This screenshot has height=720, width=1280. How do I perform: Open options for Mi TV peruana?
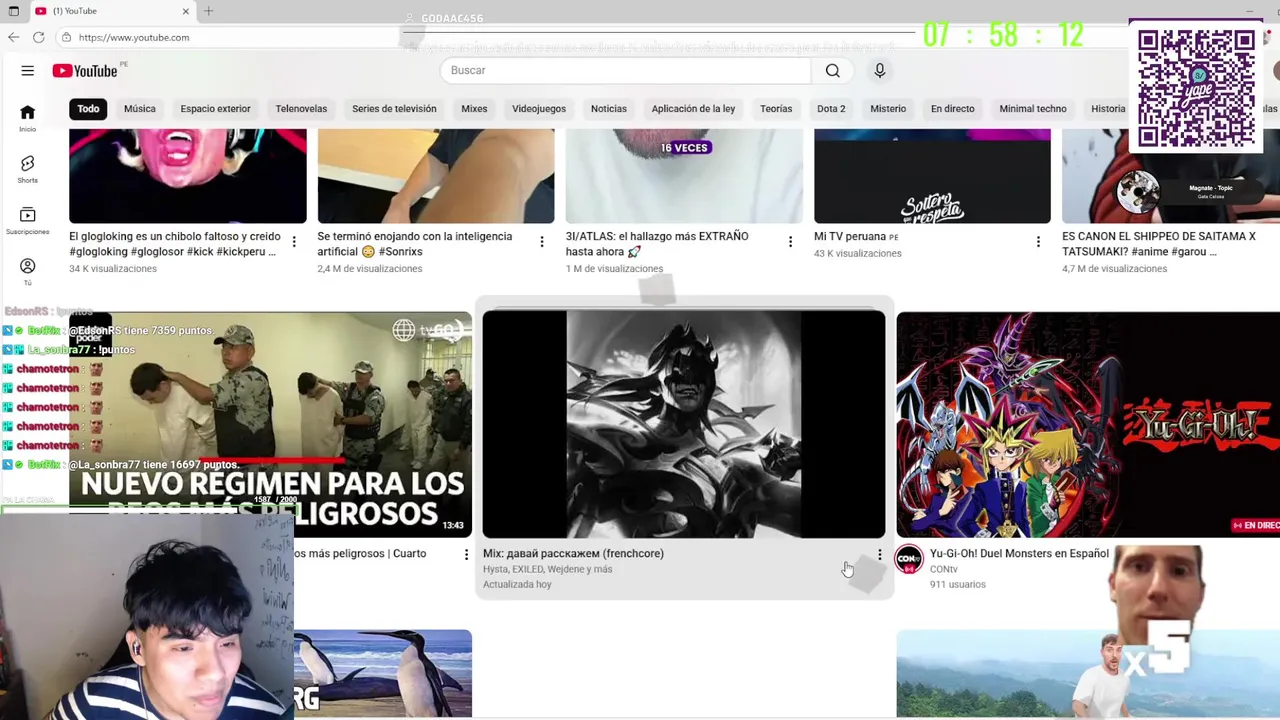(1038, 242)
